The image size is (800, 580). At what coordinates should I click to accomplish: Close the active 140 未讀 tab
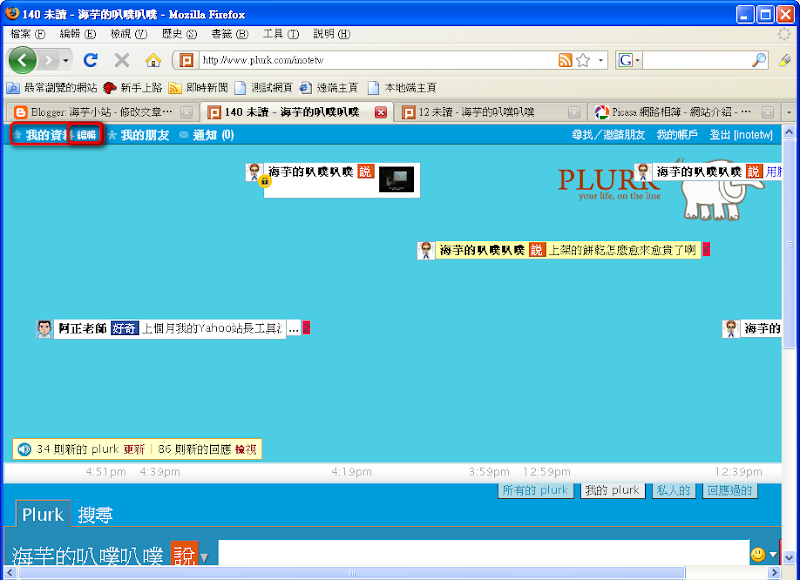click(381, 112)
